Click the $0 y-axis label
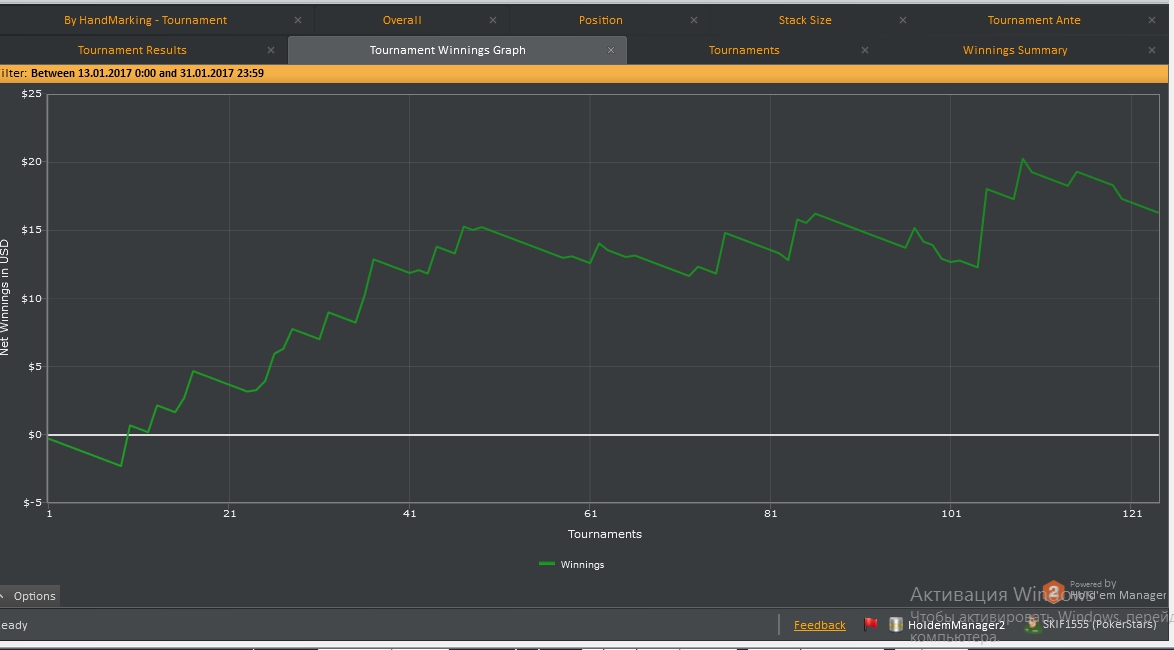 tap(34, 434)
